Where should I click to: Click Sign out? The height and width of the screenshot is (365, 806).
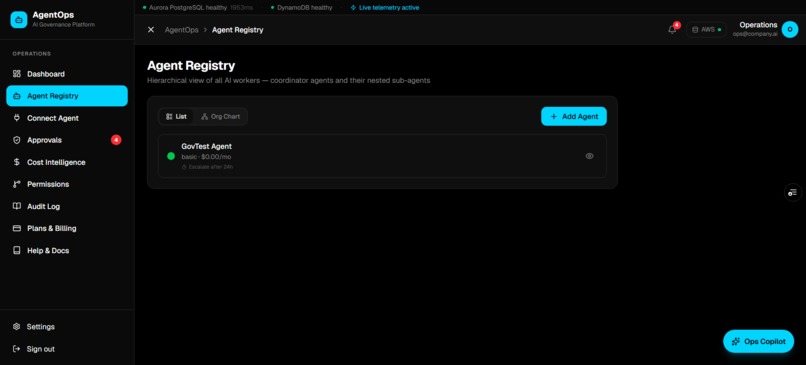click(67, 349)
